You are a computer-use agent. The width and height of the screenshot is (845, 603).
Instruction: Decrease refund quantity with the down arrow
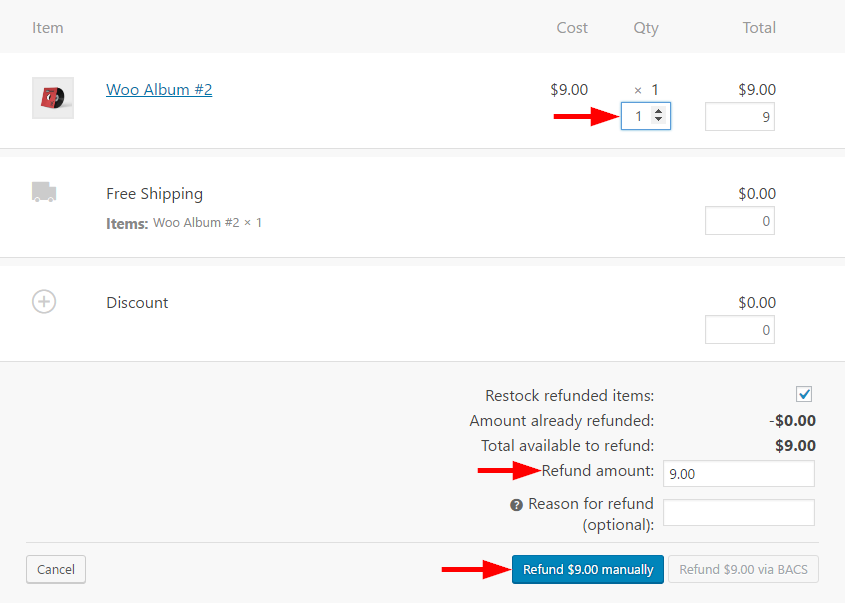click(x=658, y=121)
